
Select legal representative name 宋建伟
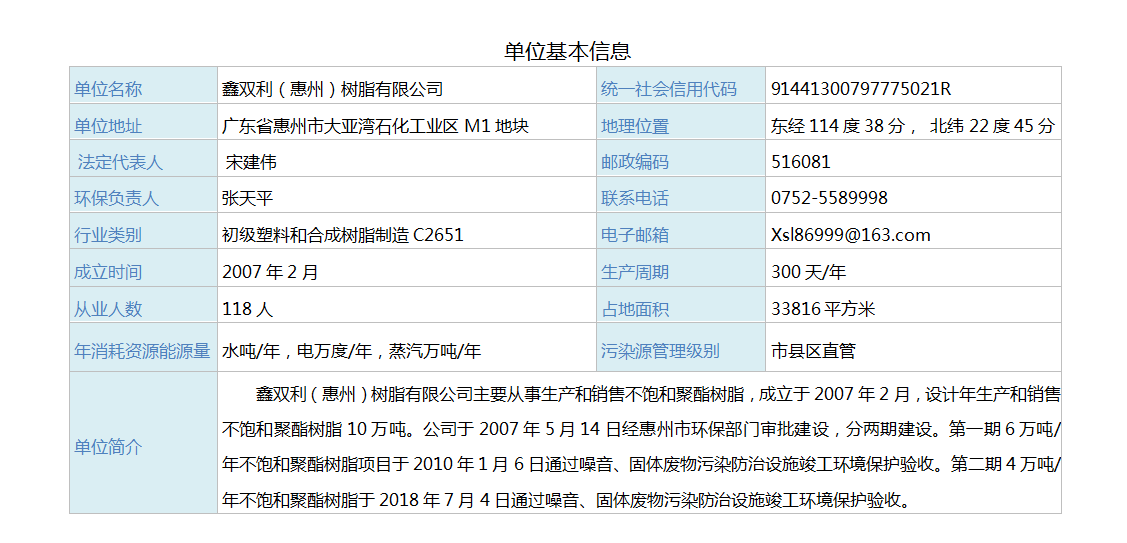point(251,162)
